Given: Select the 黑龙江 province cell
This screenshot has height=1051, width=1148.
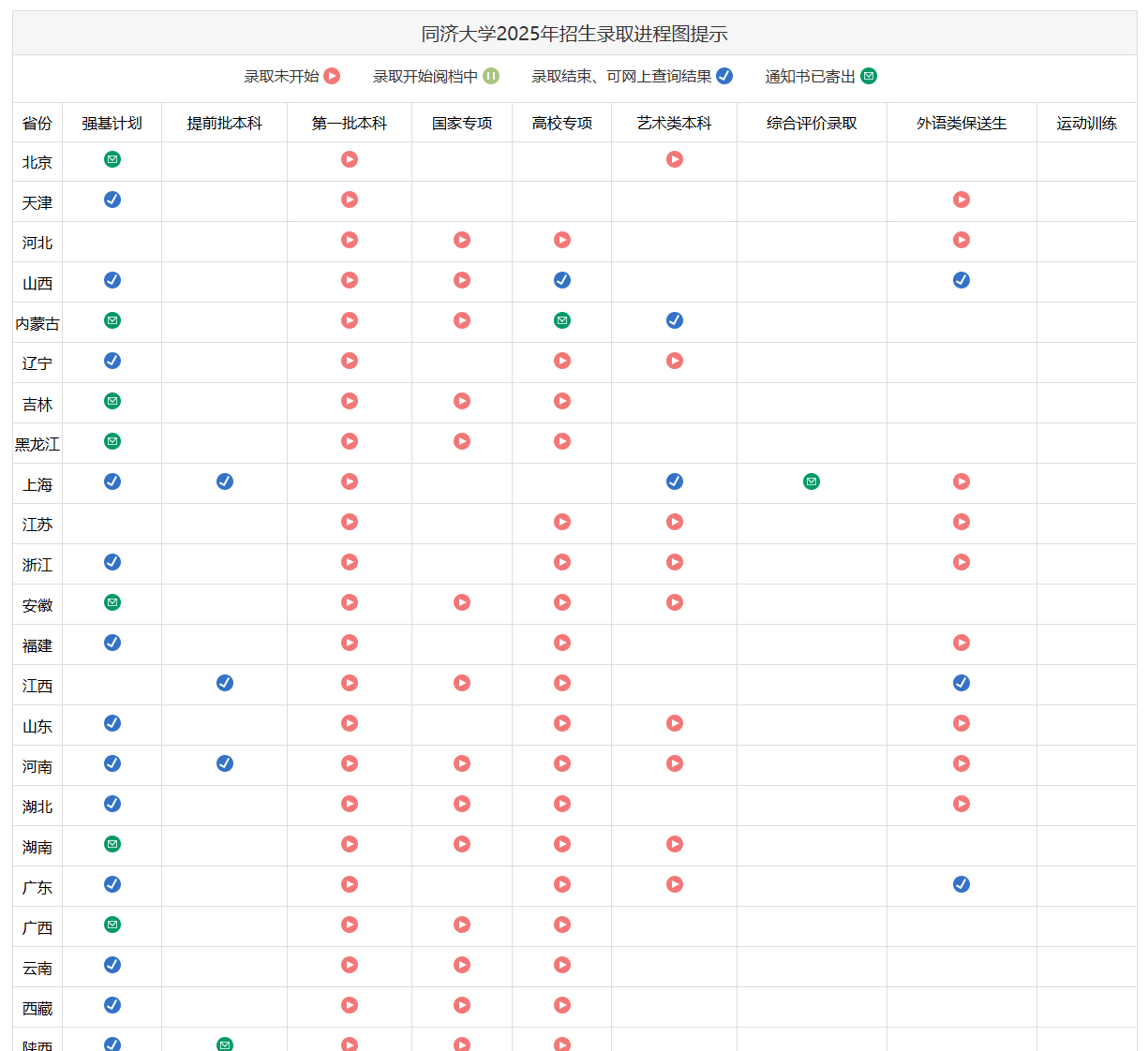Looking at the screenshot, I should [37, 444].
